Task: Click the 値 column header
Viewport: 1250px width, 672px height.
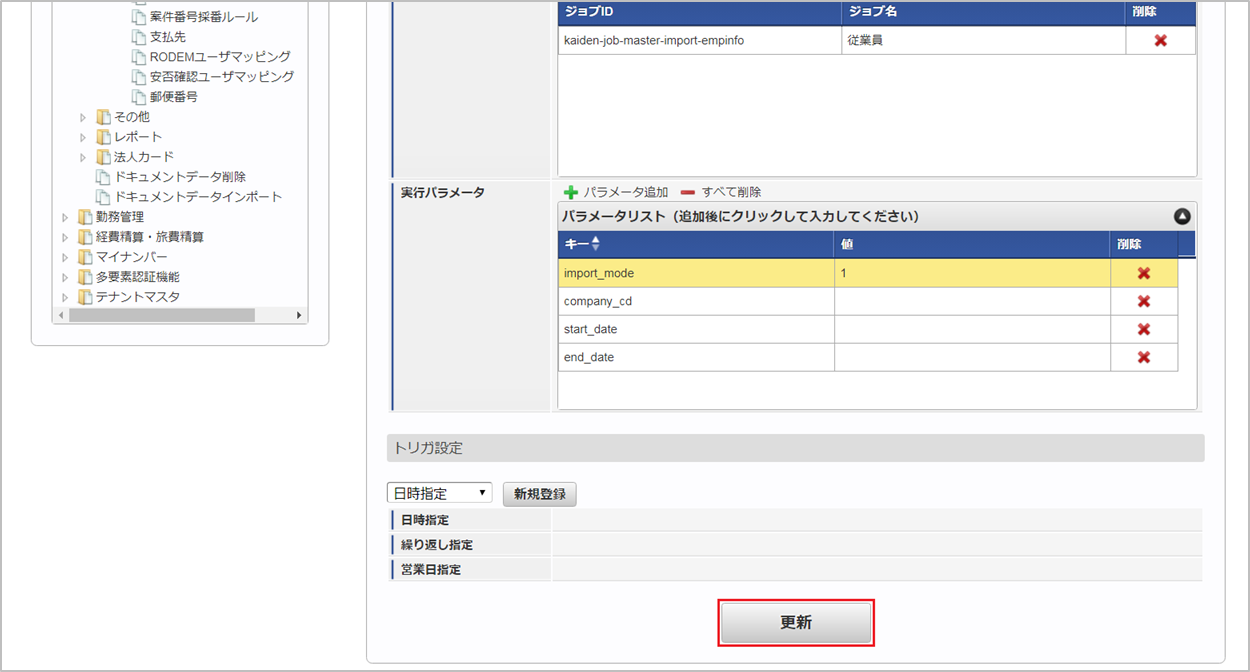Action: (x=972, y=244)
